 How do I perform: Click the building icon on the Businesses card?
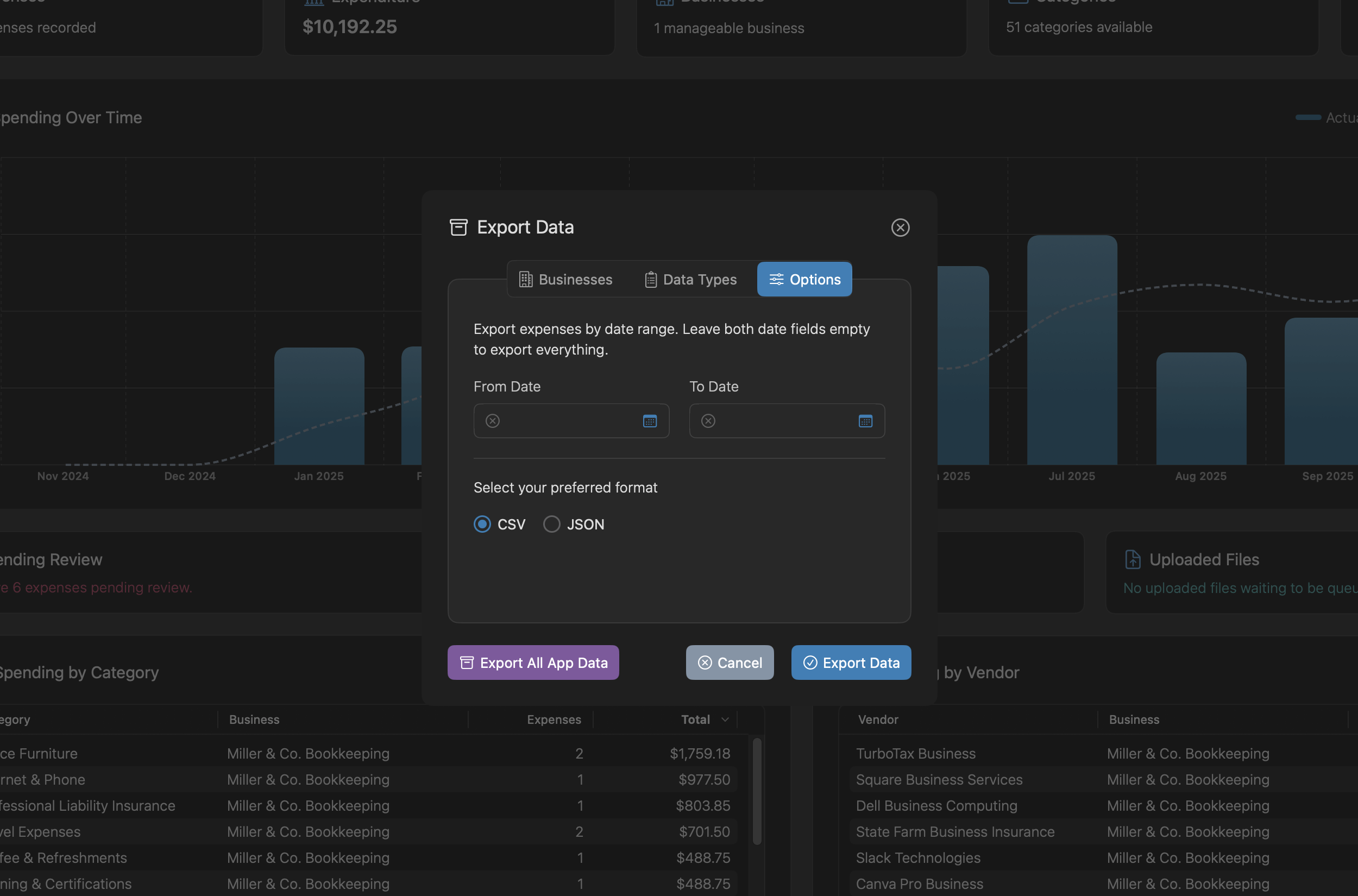click(x=664, y=2)
